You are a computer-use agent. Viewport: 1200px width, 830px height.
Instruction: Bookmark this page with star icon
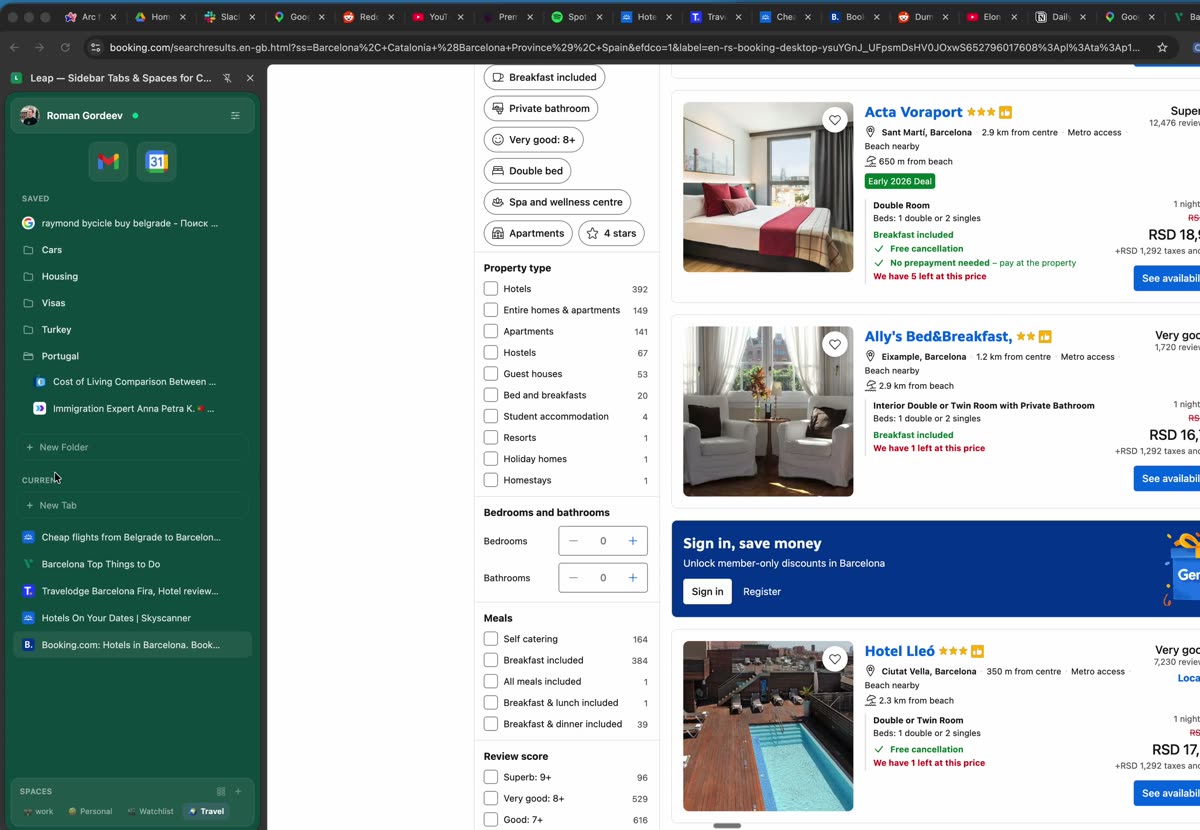pos(1162,47)
